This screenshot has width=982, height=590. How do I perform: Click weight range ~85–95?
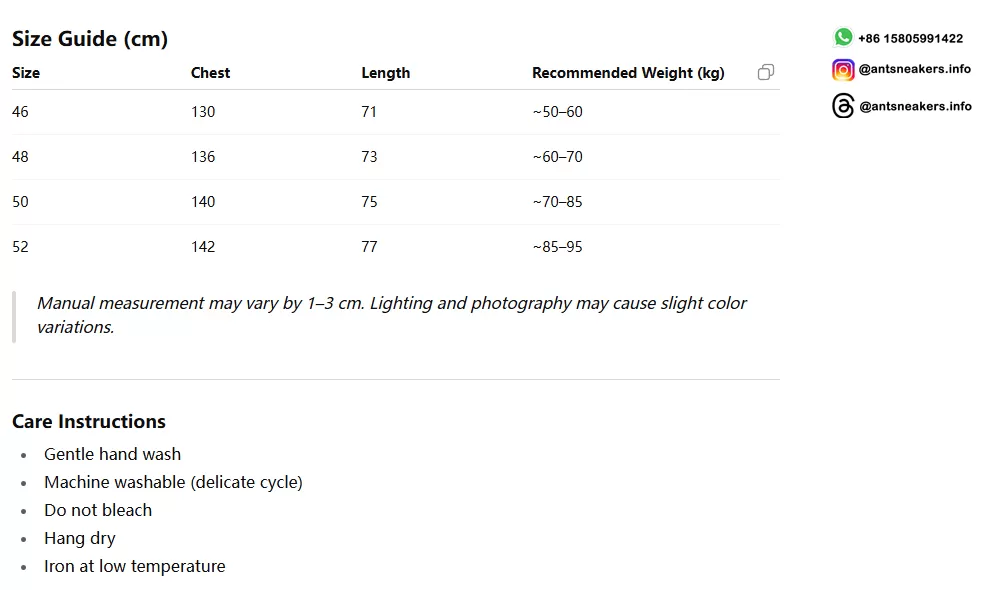click(x=557, y=247)
